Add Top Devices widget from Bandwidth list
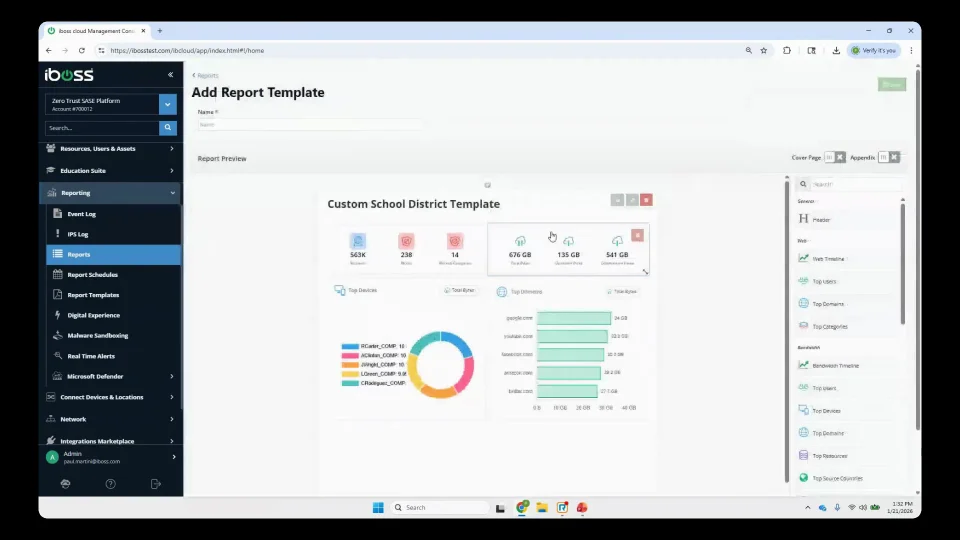 826,411
